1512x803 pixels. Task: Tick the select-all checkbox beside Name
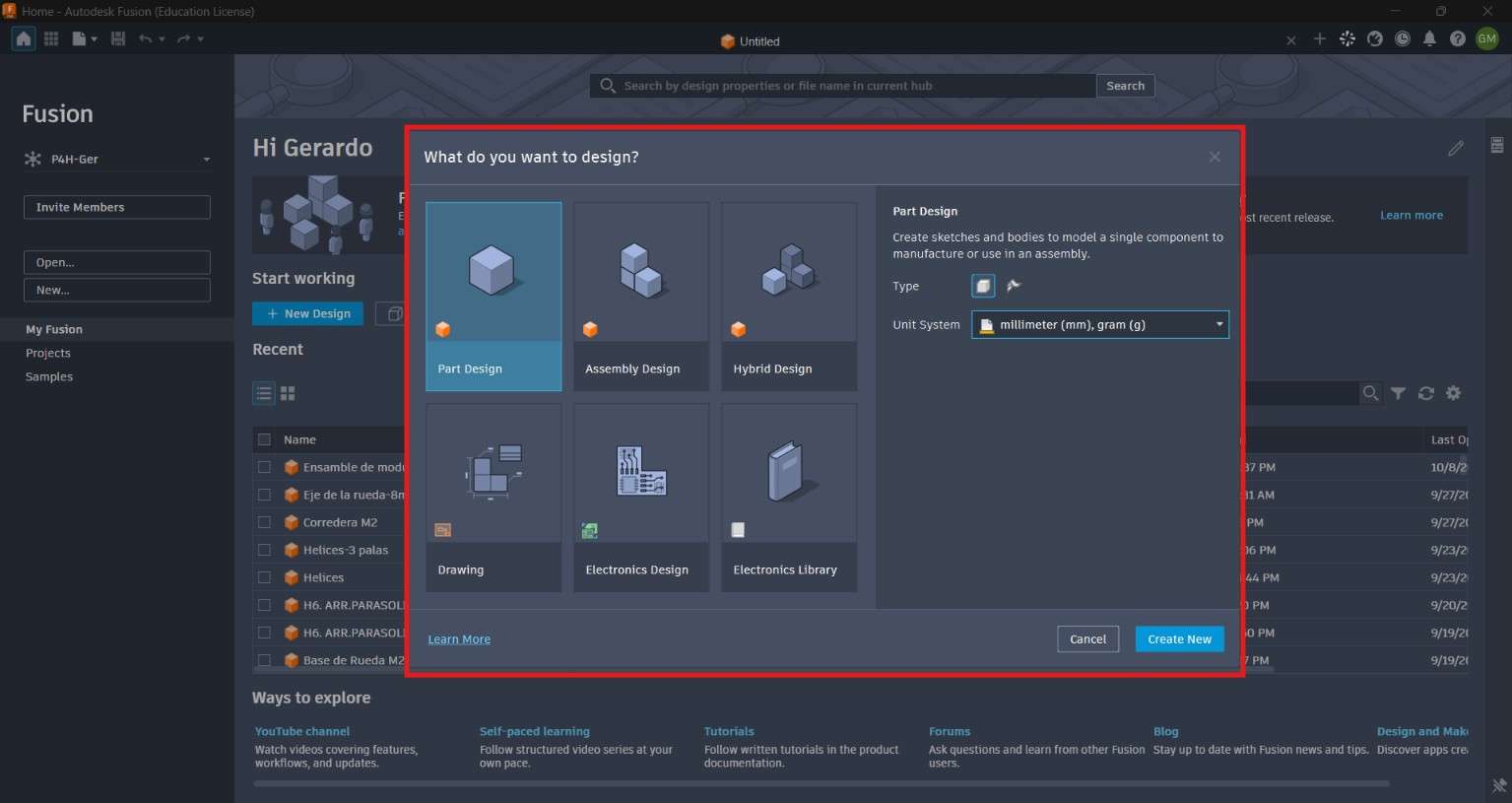[x=264, y=439]
